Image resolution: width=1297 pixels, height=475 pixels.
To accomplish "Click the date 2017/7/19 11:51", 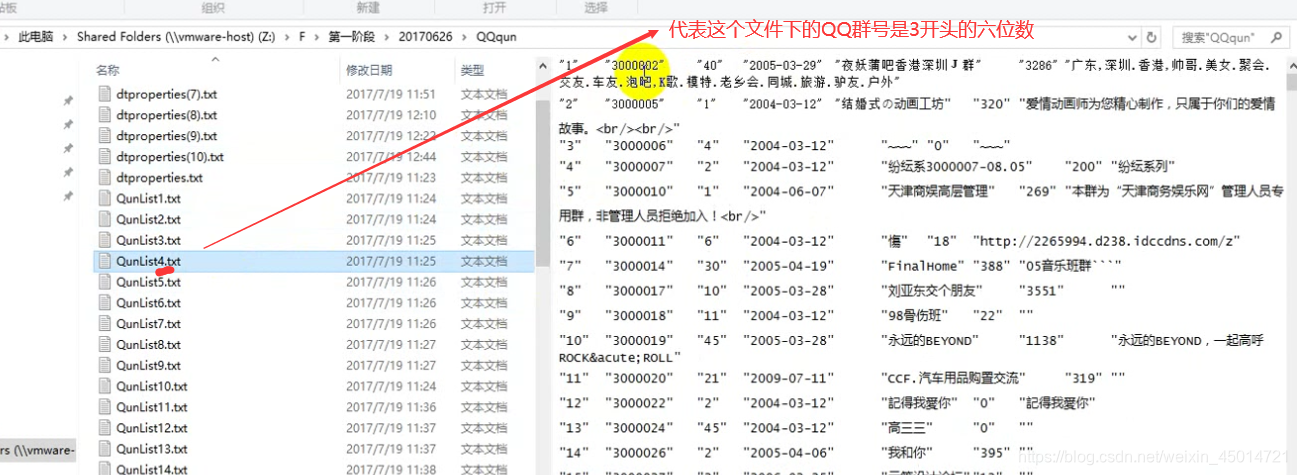I will point(391,94).
